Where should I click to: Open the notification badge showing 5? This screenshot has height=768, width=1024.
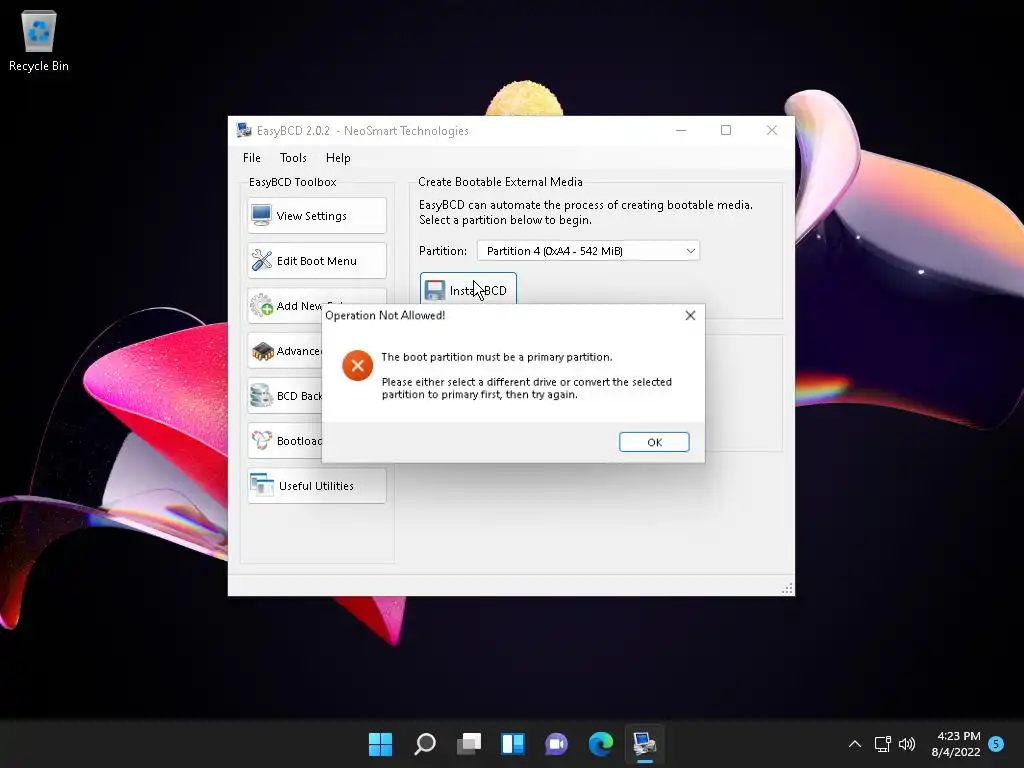click(996, 744)
